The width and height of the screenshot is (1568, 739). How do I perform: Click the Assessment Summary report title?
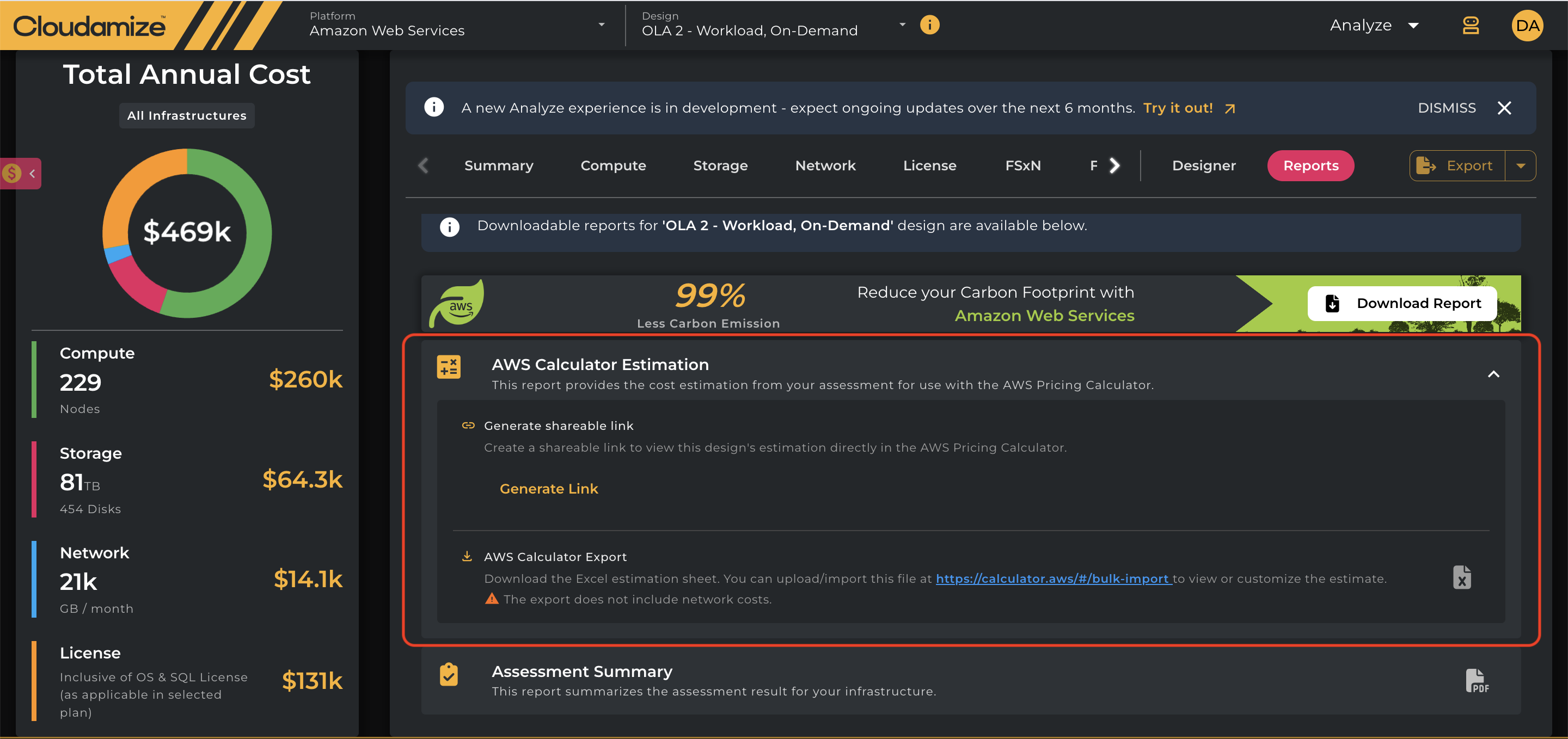pyautogui.click(x=582, y=672)
